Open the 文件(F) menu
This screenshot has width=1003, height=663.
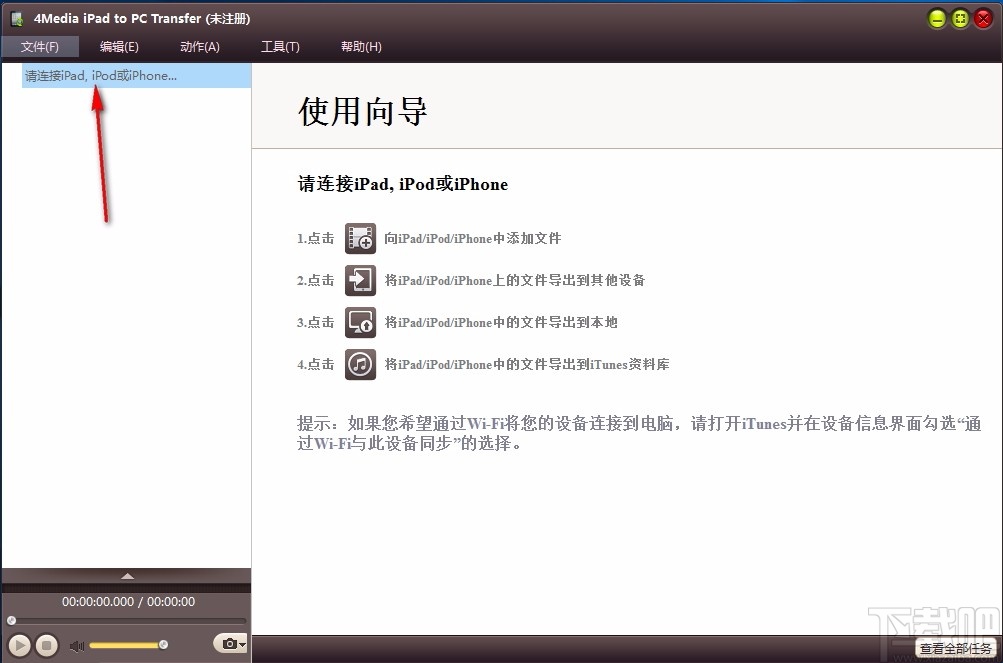pos(41,46)
